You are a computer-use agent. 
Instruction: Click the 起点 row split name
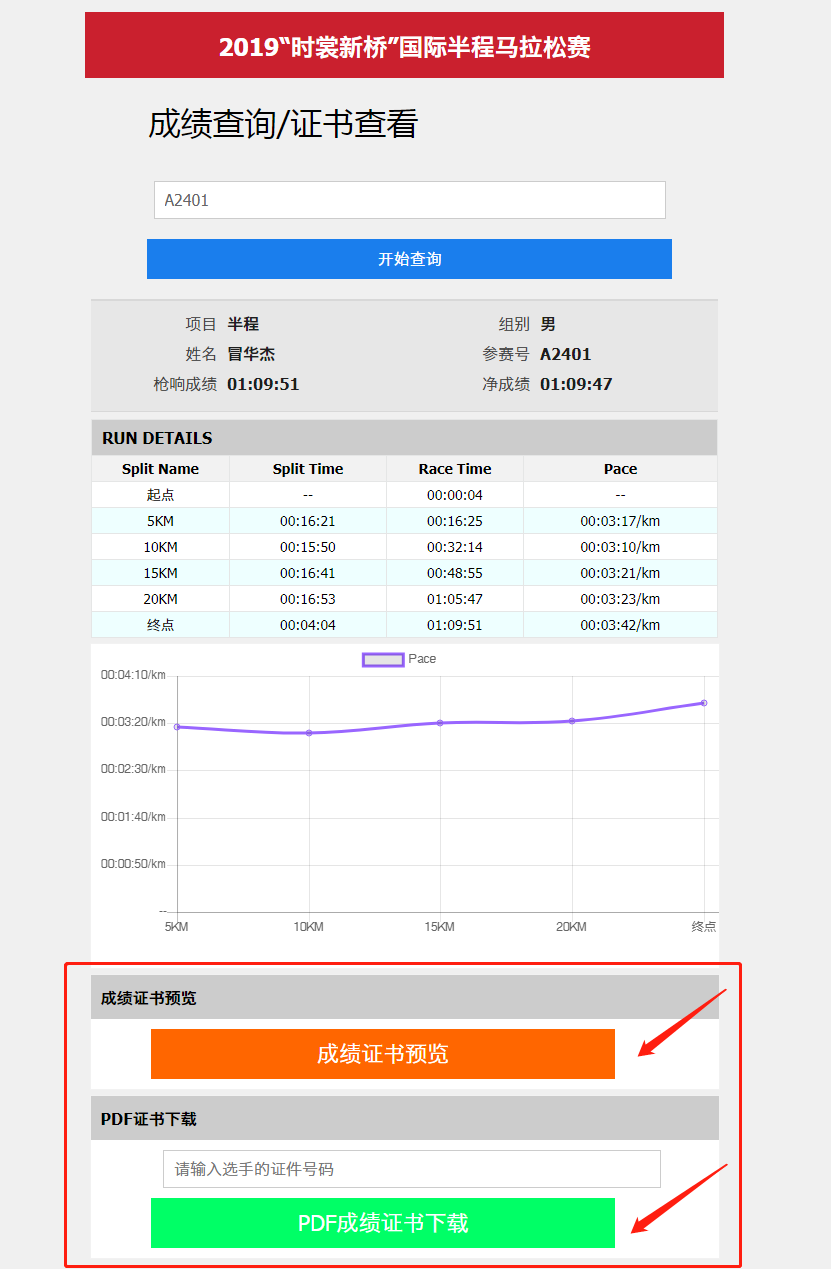coord(160,495)
